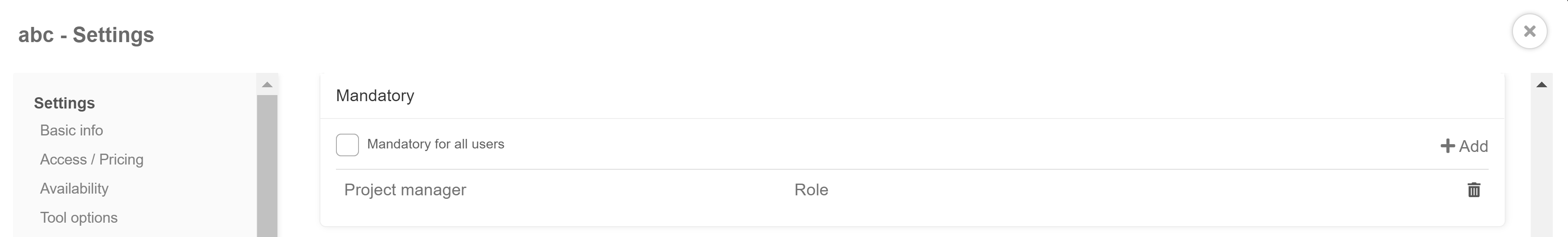This screenshot has height=237, width=1568.
Task: Click the Mandatory section heading
Action: [375, 95]
